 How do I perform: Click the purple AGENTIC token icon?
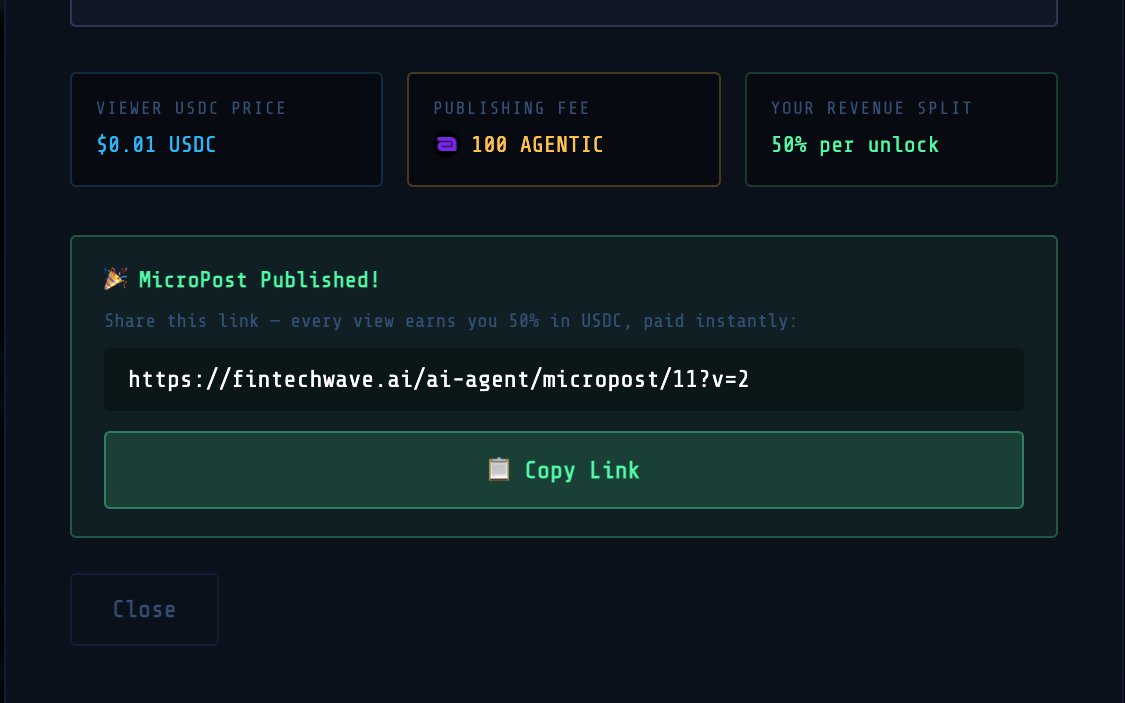[447, 145]
